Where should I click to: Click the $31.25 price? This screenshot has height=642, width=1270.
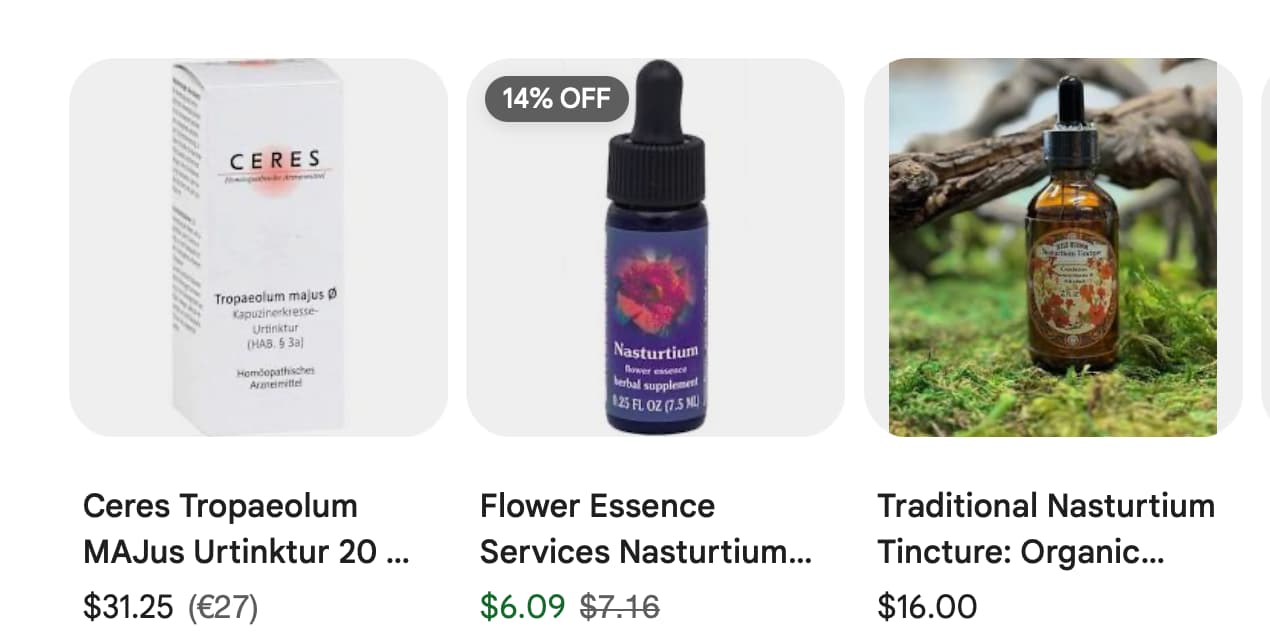click(128, 607)
